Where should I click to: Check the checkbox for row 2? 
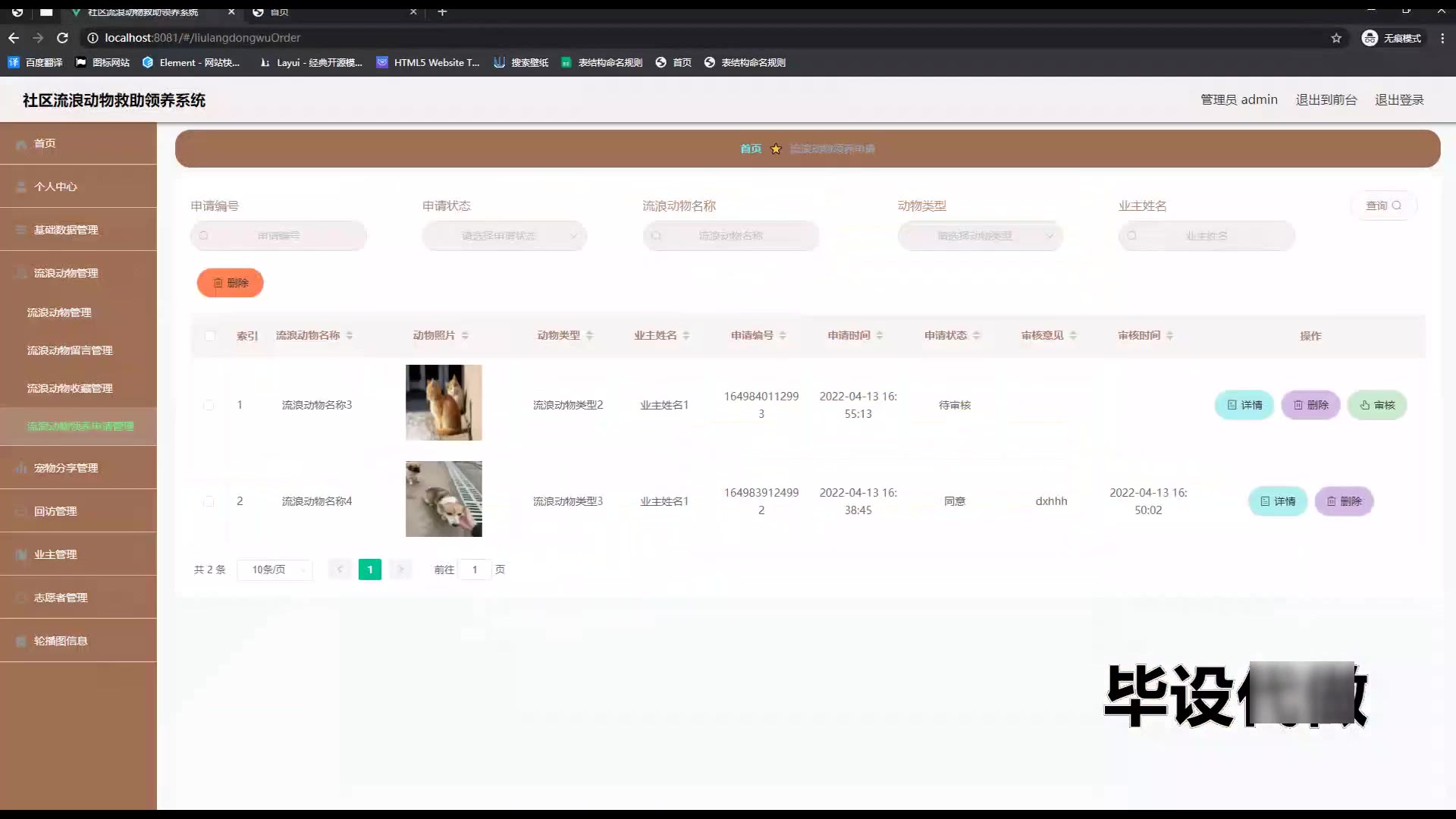point(209,501)
